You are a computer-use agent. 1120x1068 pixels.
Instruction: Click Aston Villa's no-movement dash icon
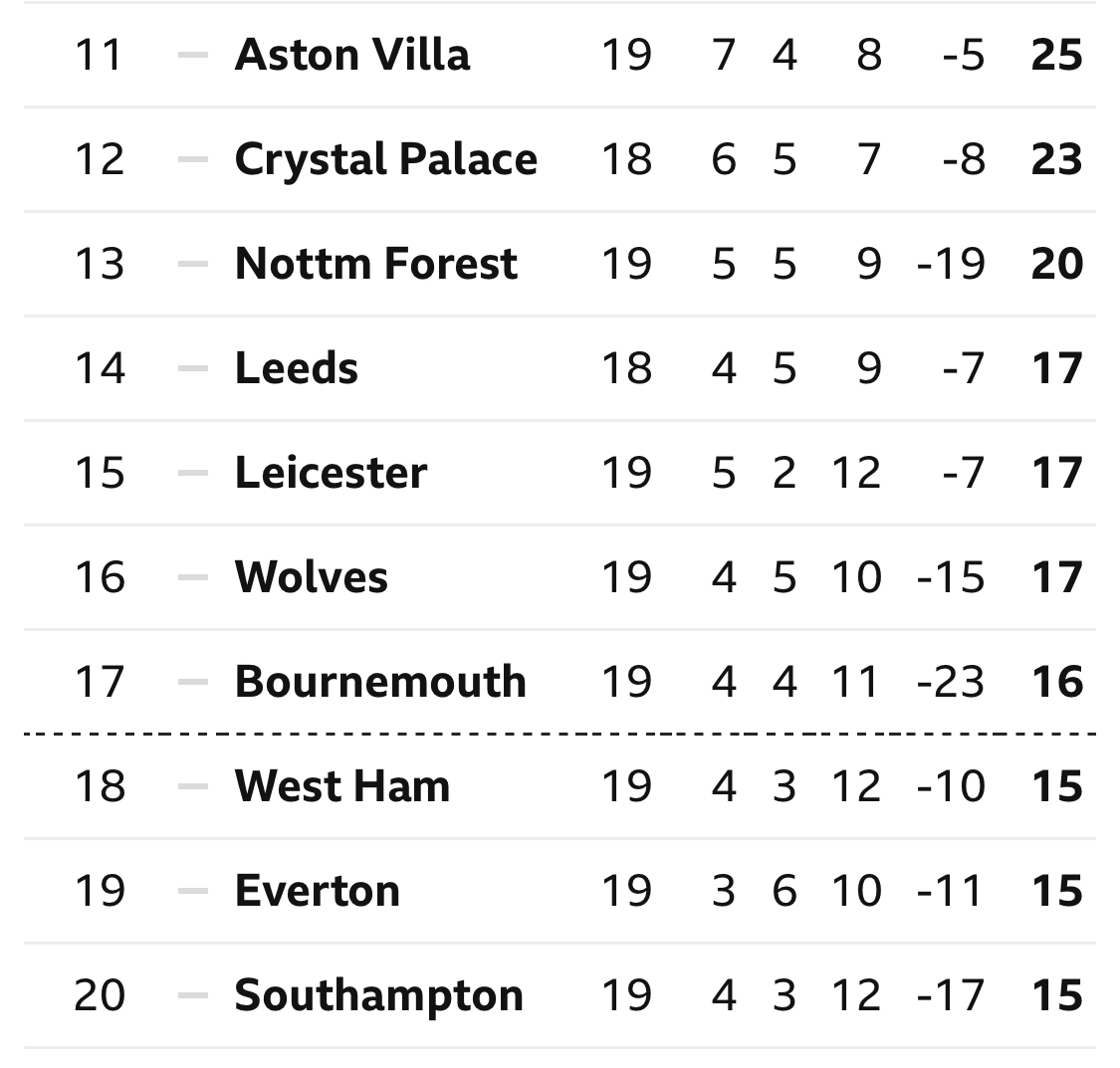coord(193,55)
